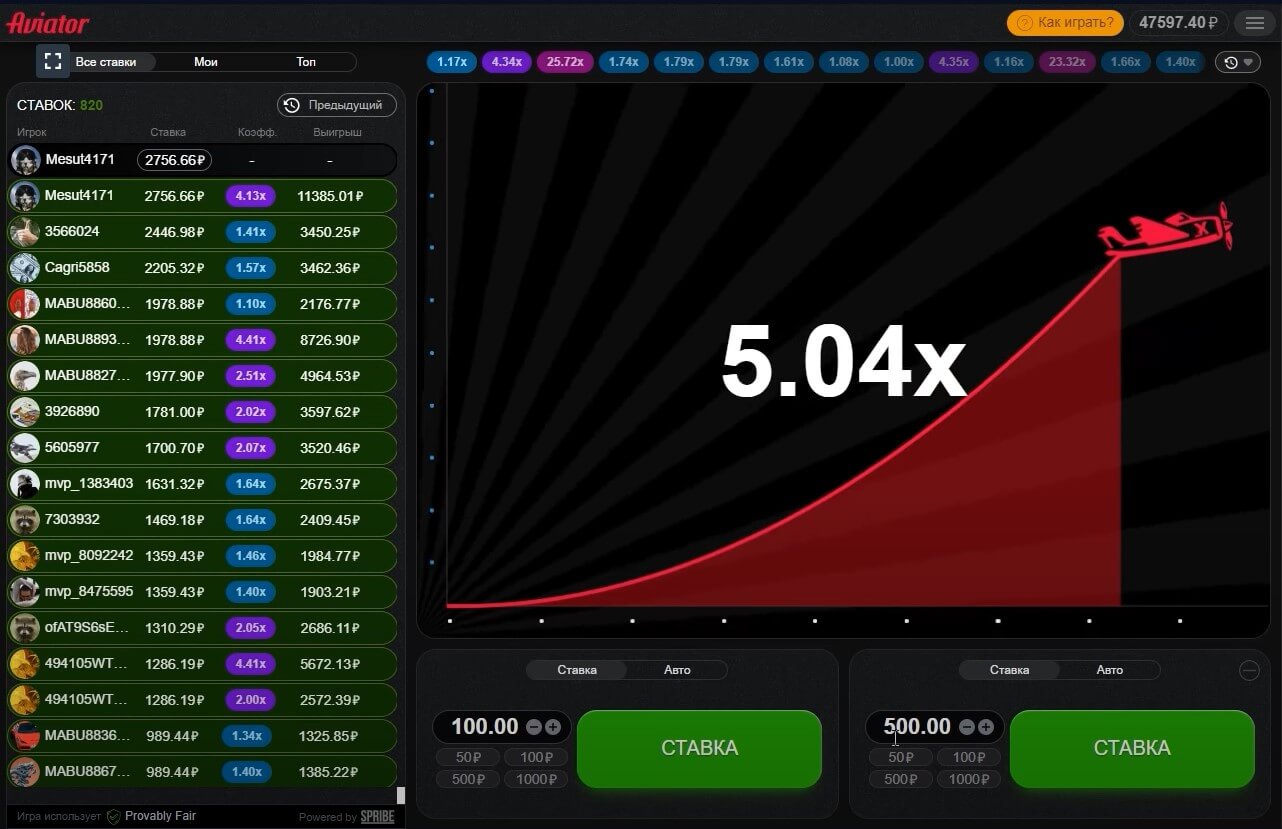
Task: Select Авто mode in first bet panel
Action: click(x=677, y=670)
